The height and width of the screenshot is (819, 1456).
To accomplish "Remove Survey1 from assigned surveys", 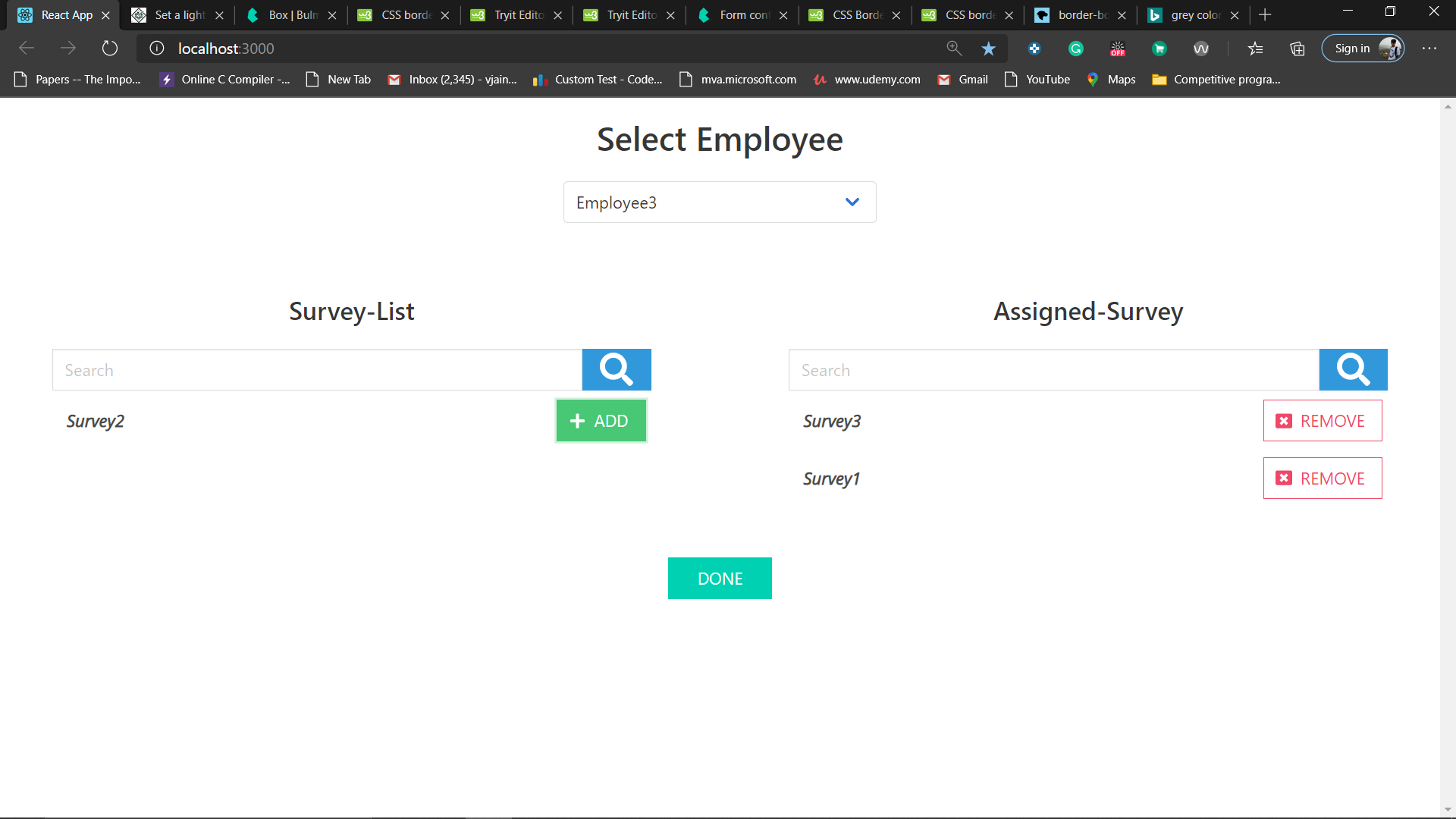I will coord(1322,479).
